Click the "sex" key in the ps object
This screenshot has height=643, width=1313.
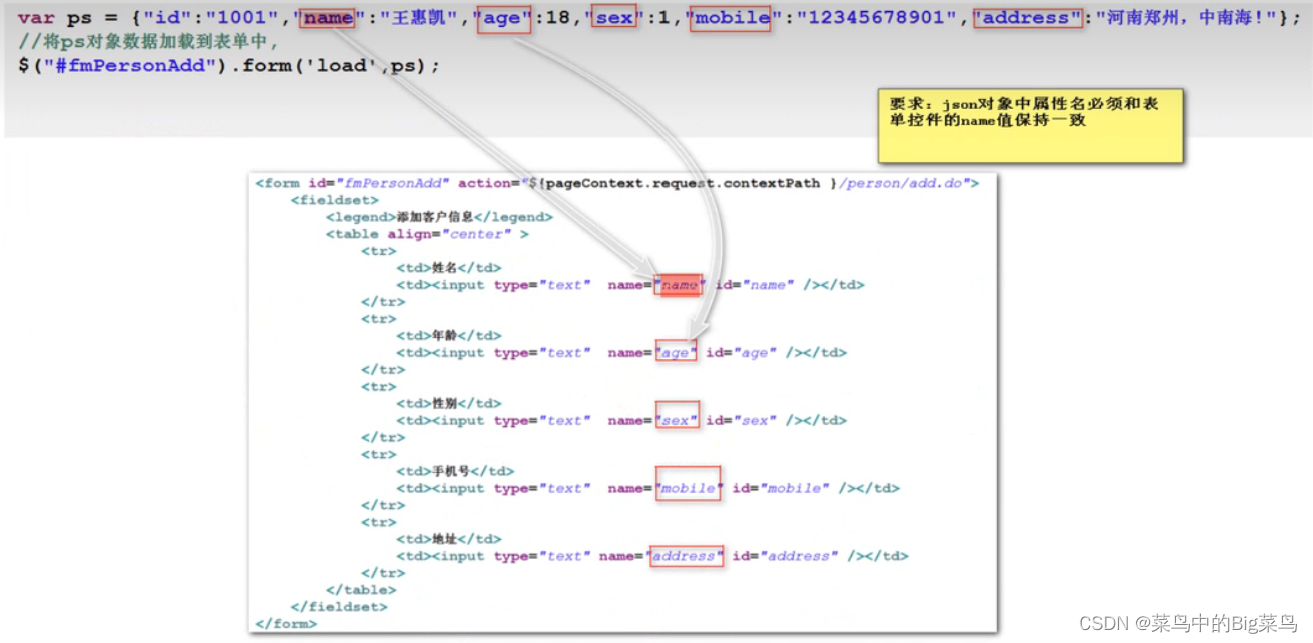615,18
